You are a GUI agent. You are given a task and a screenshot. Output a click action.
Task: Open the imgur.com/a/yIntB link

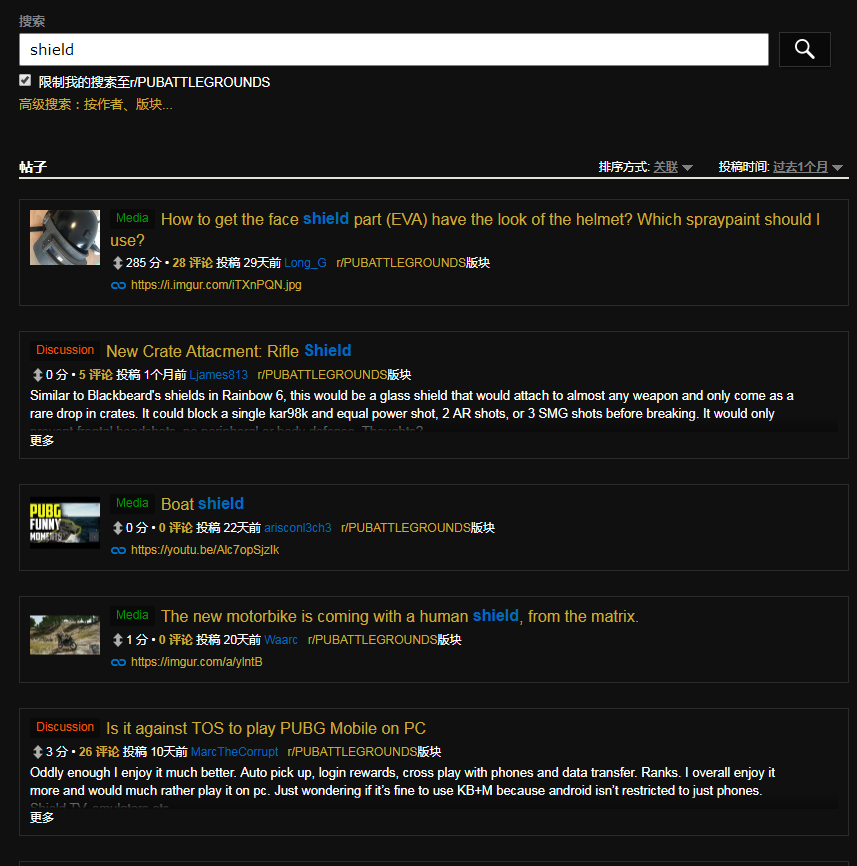[197, 662]
